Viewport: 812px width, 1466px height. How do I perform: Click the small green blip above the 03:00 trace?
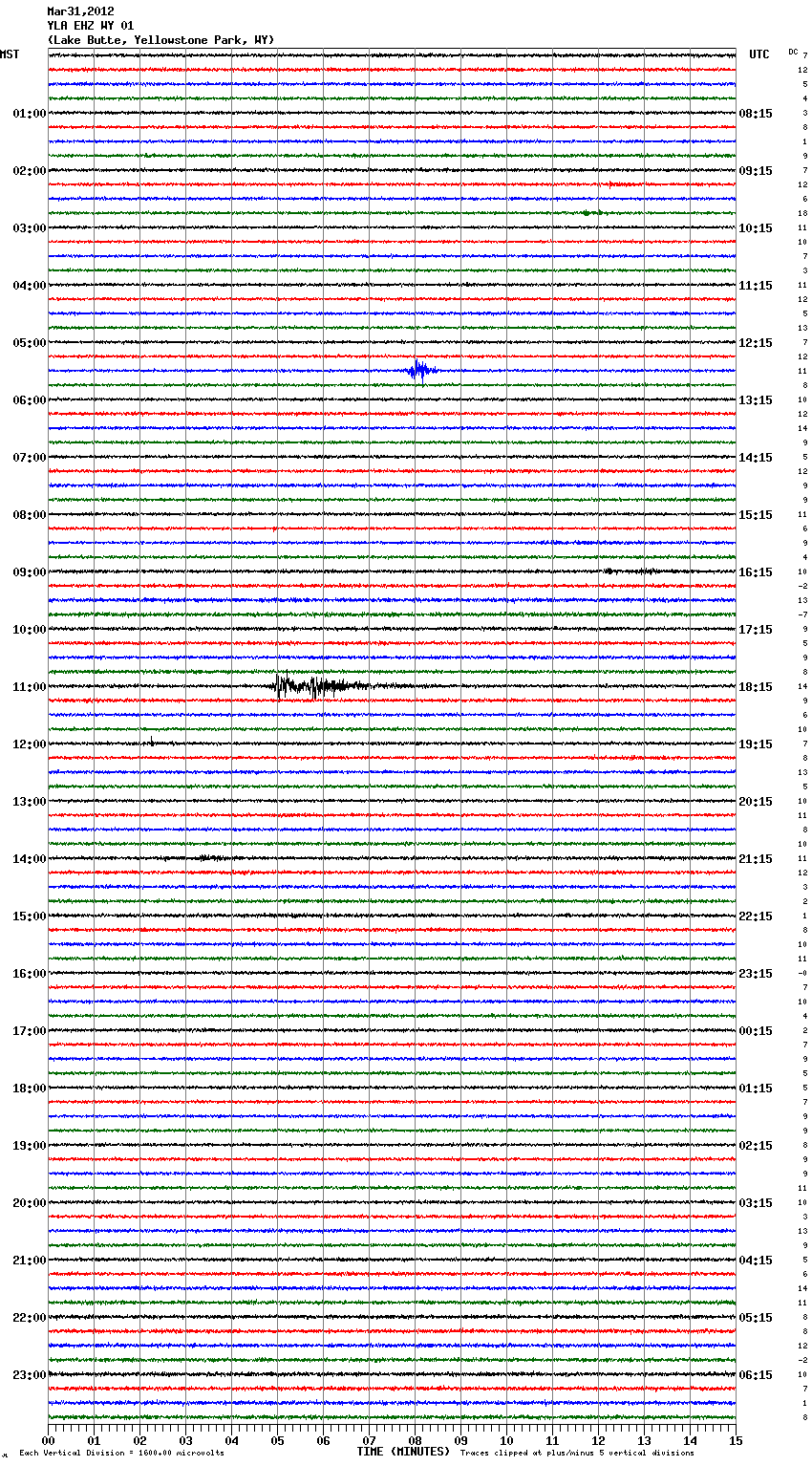coord(590,213)
